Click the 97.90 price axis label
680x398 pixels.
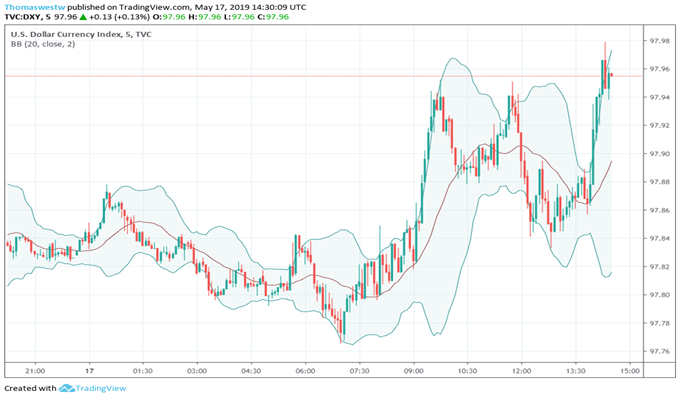click(x=659, y=154)
